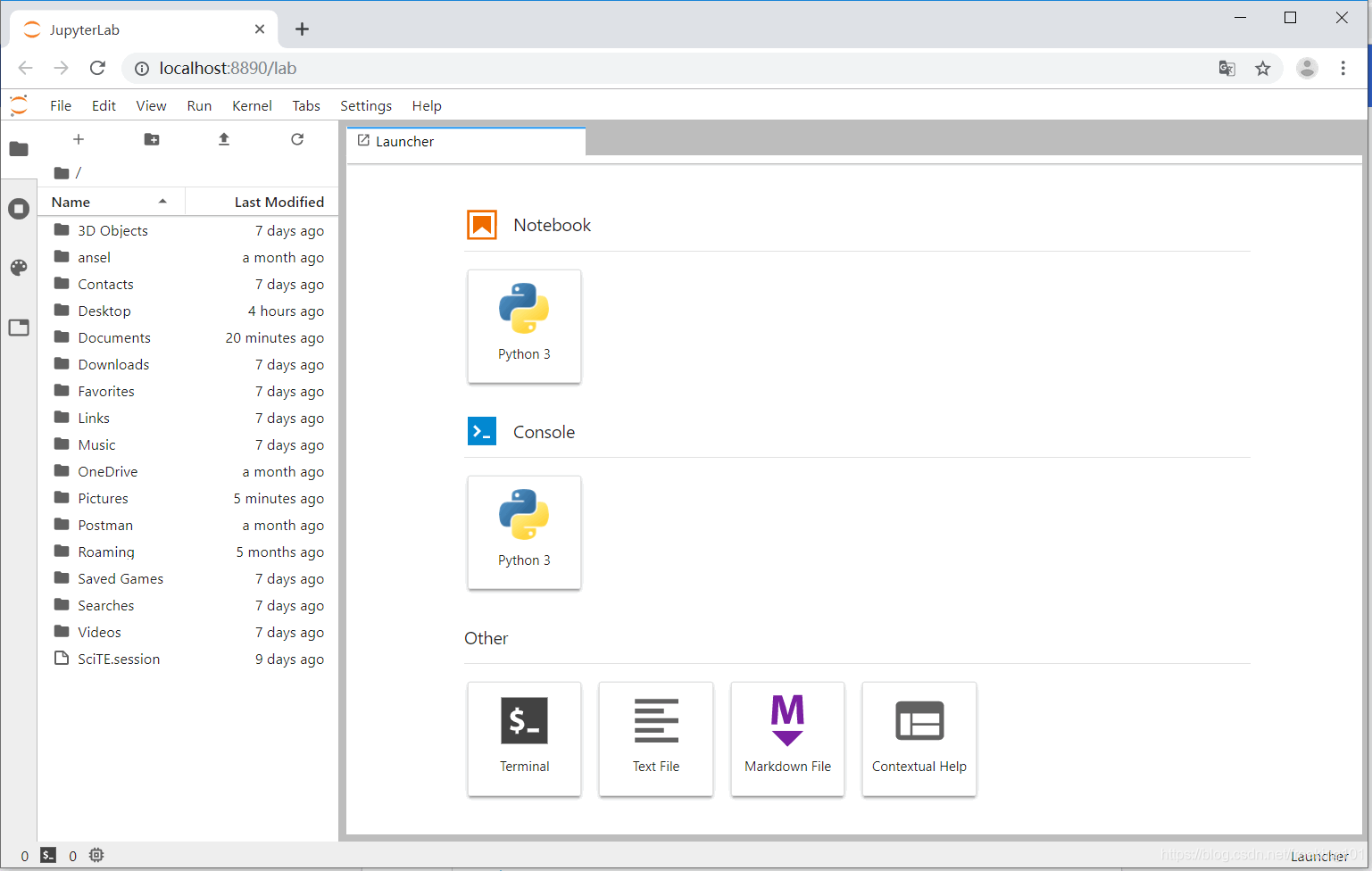Click the New Launcher plus icon
Screen dimensions: 1372x871
[x=79, y=139]
